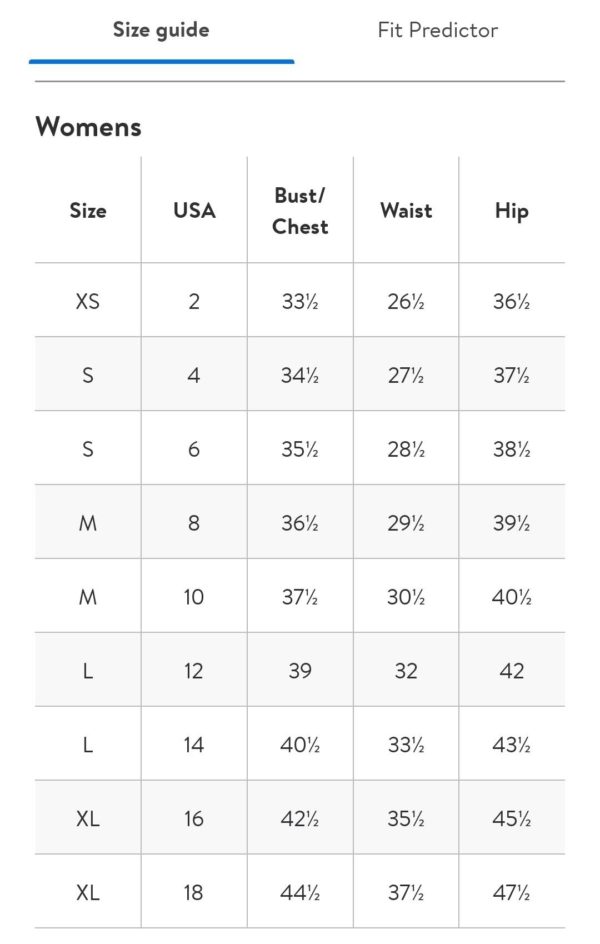600x944 pixels.
Task: Click USA size 10 cell
Action: point(194,597)
